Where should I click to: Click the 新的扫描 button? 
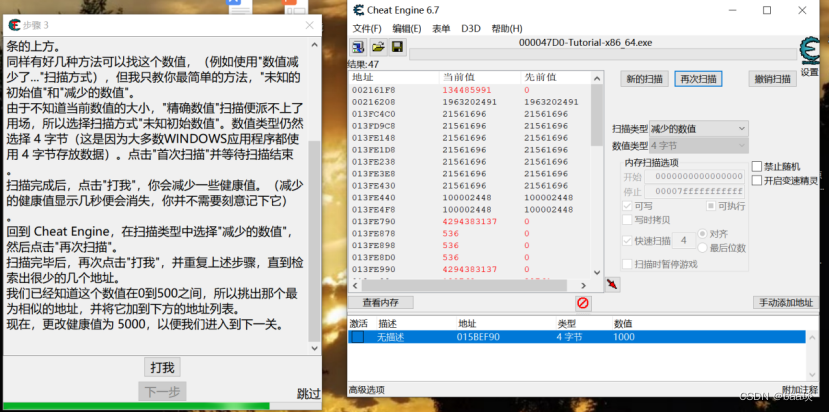click(x=644, y=79)
